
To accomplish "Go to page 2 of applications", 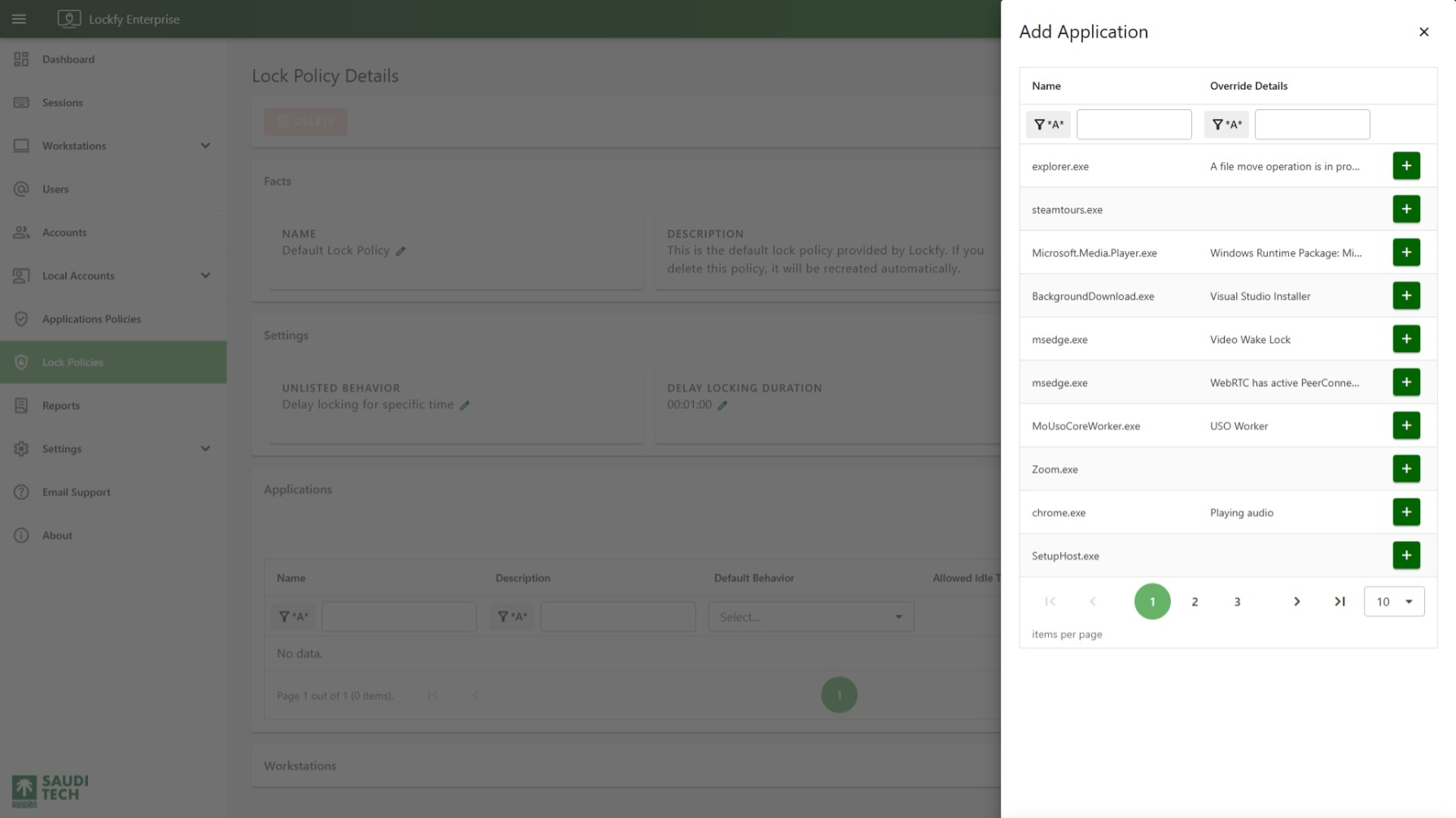I will (1195, 601).
